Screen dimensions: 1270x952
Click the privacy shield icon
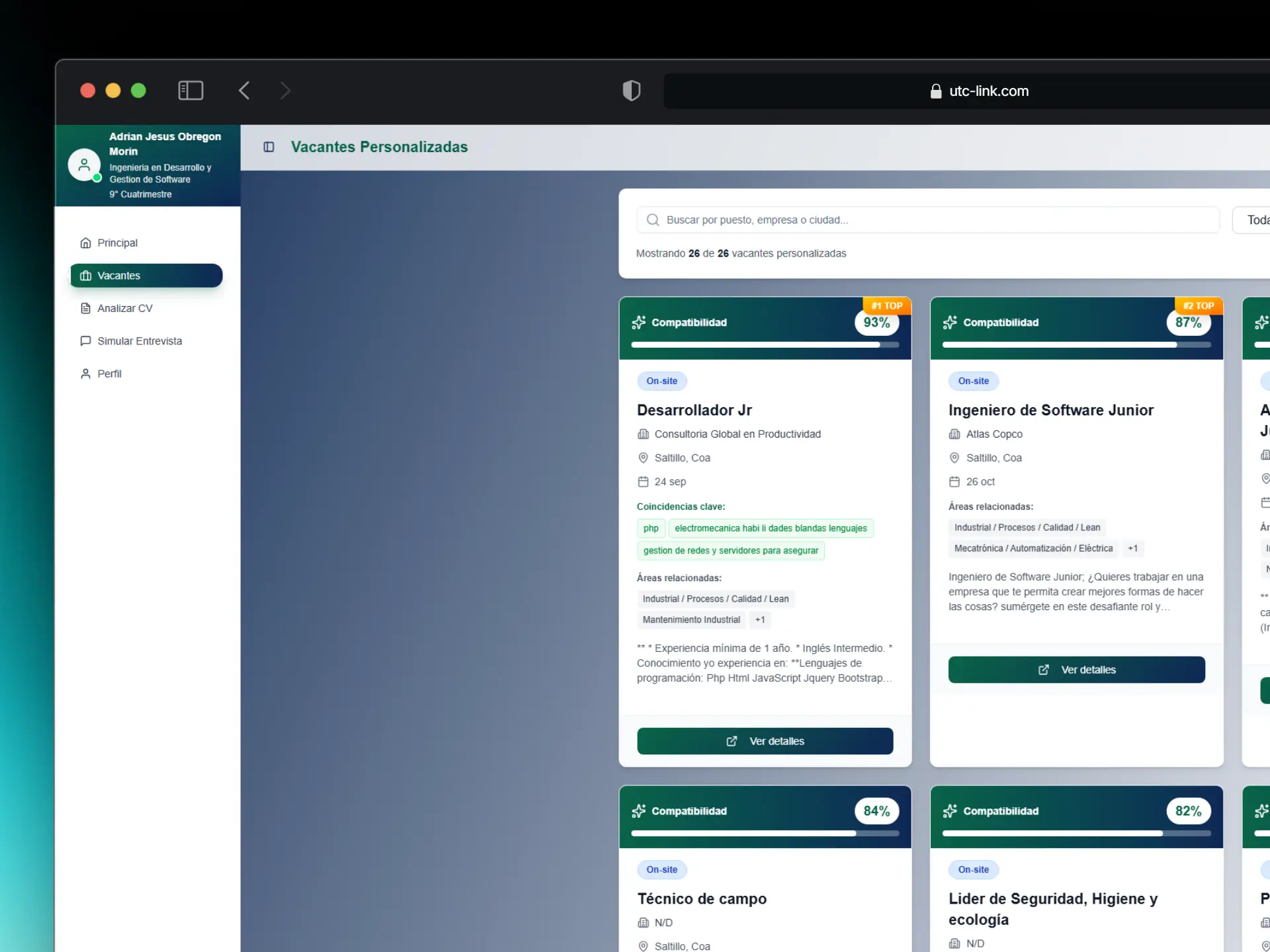pyautogui.click(x=631, y=91)
